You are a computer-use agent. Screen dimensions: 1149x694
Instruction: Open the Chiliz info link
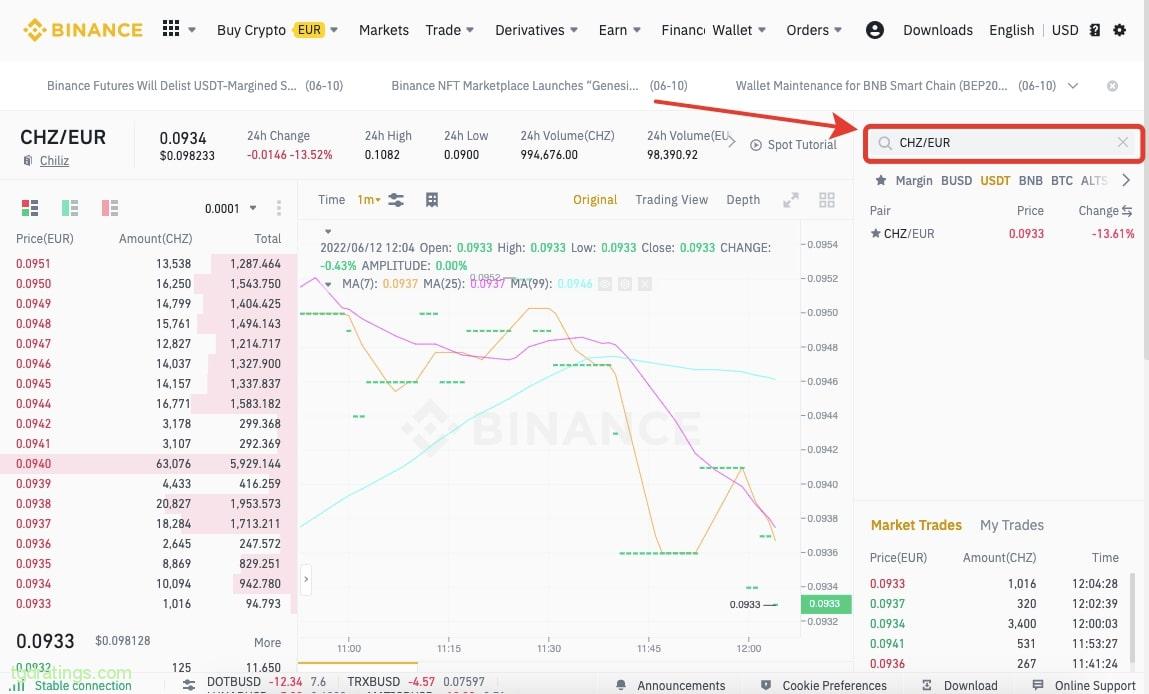pyautogui.click(x=54, y=160)
